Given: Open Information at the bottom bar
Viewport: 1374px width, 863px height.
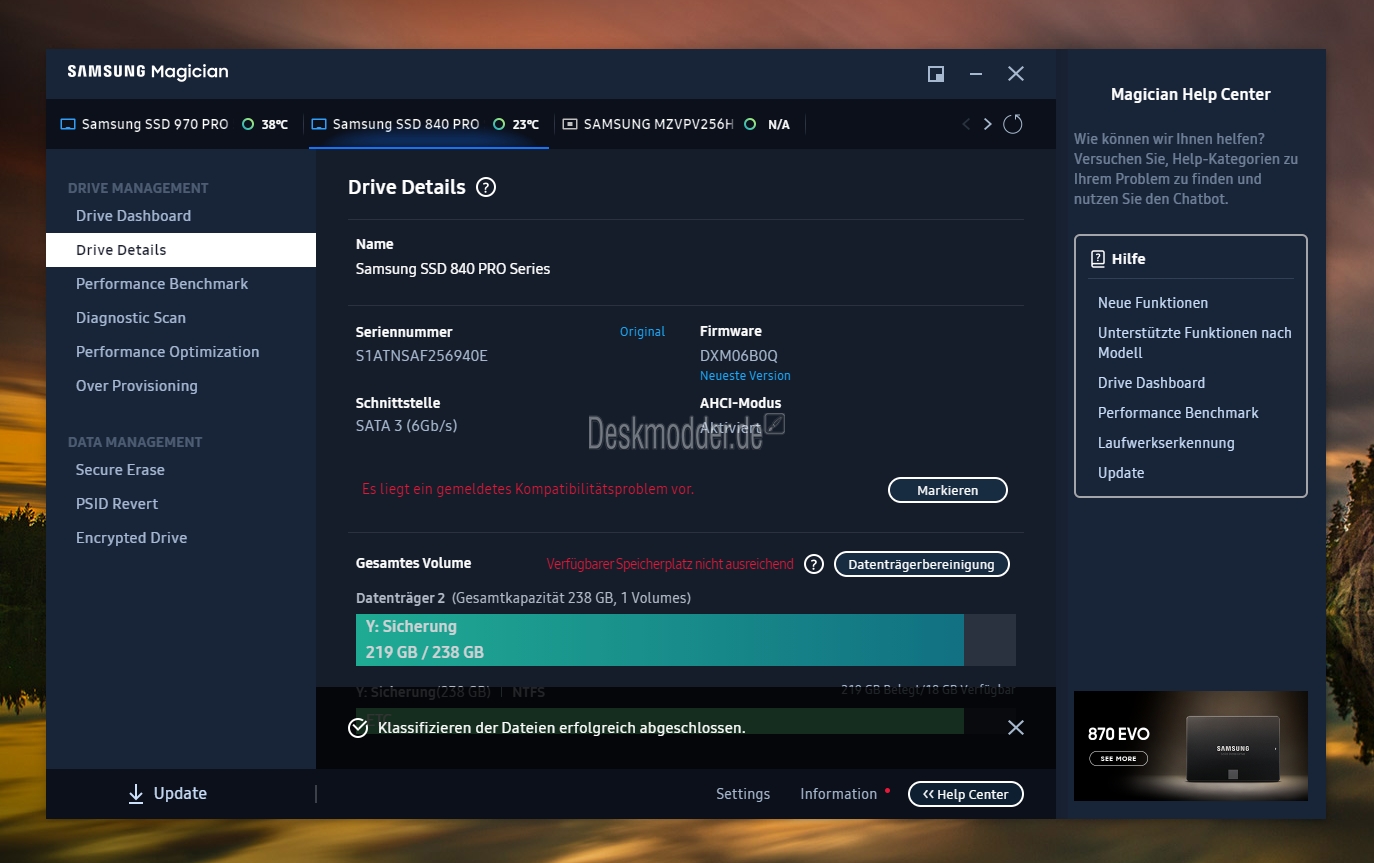Looking at the screenshot, I should point(838,794).
